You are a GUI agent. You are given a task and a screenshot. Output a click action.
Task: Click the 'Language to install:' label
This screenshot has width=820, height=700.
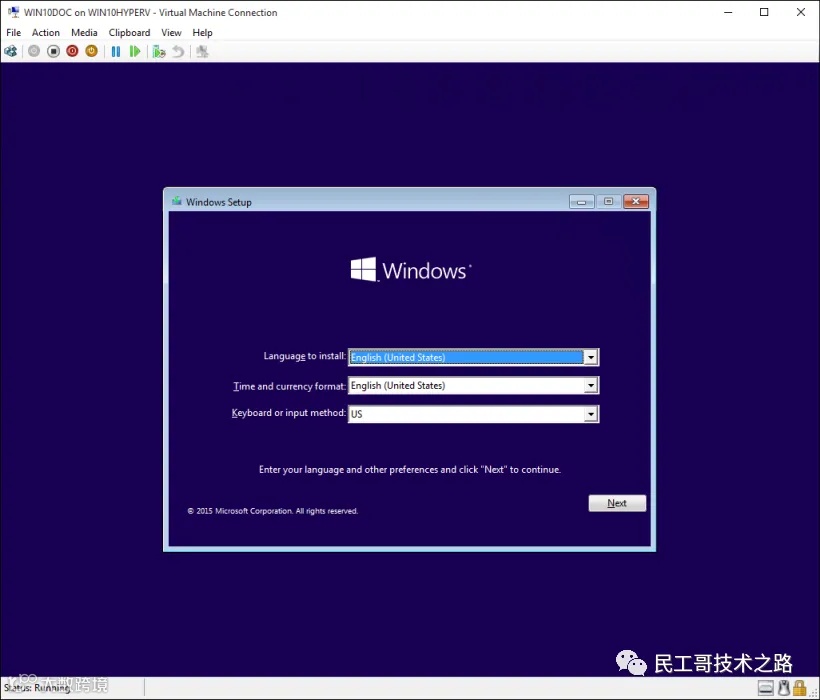click(304, 356)
